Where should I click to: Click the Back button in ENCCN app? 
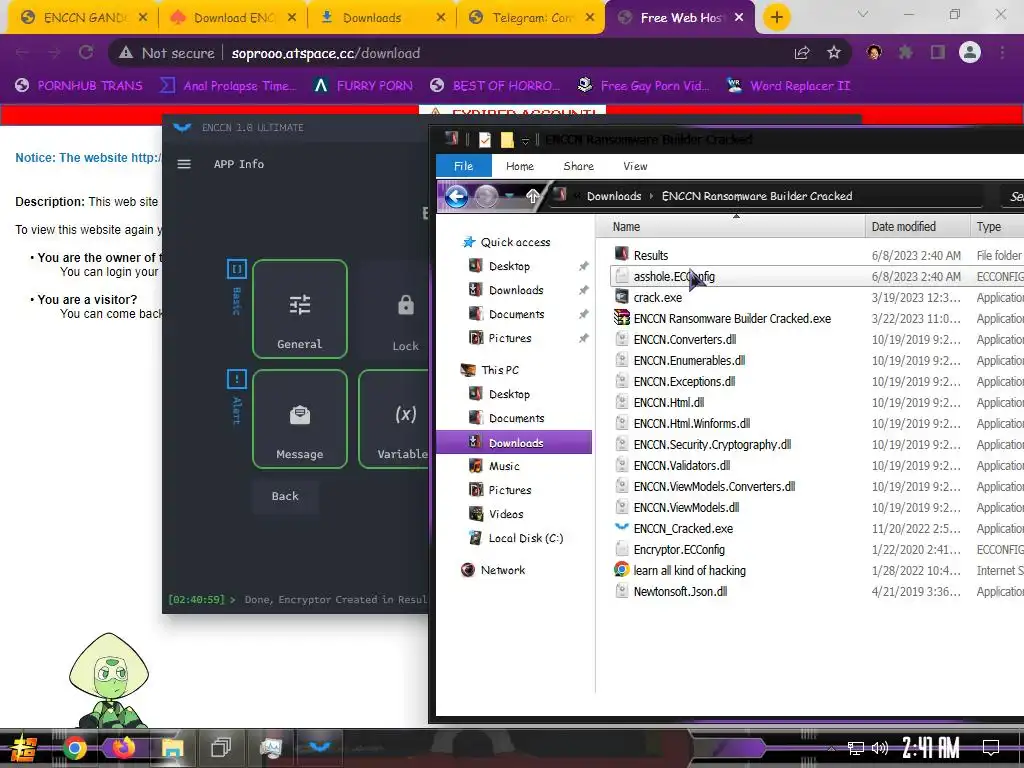pos(285,496)
